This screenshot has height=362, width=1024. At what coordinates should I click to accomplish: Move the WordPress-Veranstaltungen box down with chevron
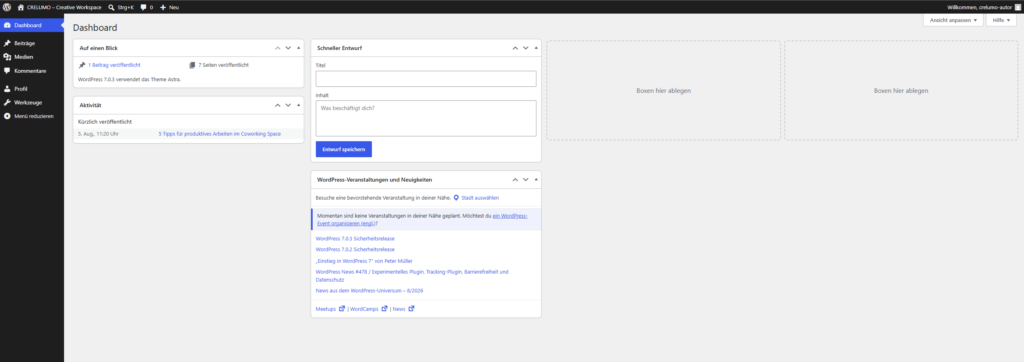[526, 179]
